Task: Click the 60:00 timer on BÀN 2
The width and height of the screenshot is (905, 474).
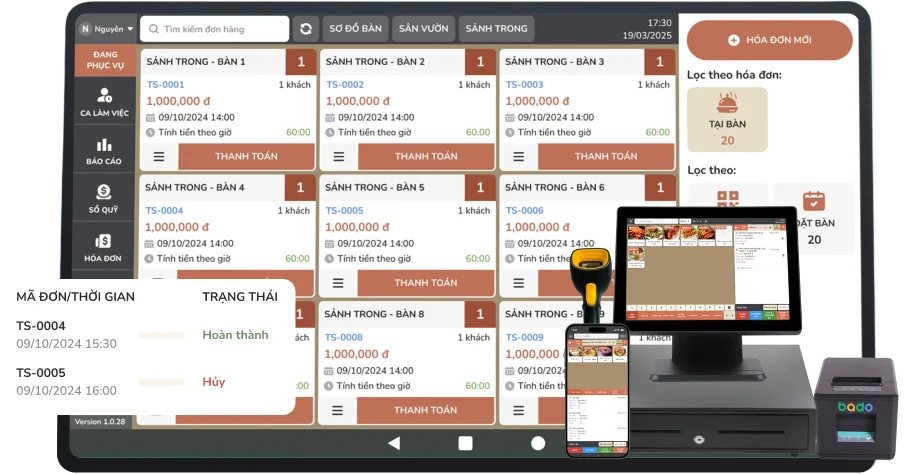Action: pos(478,133)
